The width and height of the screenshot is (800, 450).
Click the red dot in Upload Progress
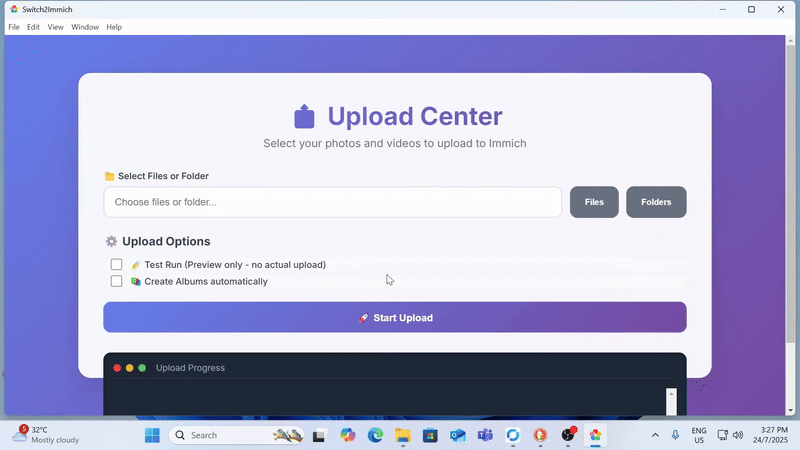click(x=117, y=368)
